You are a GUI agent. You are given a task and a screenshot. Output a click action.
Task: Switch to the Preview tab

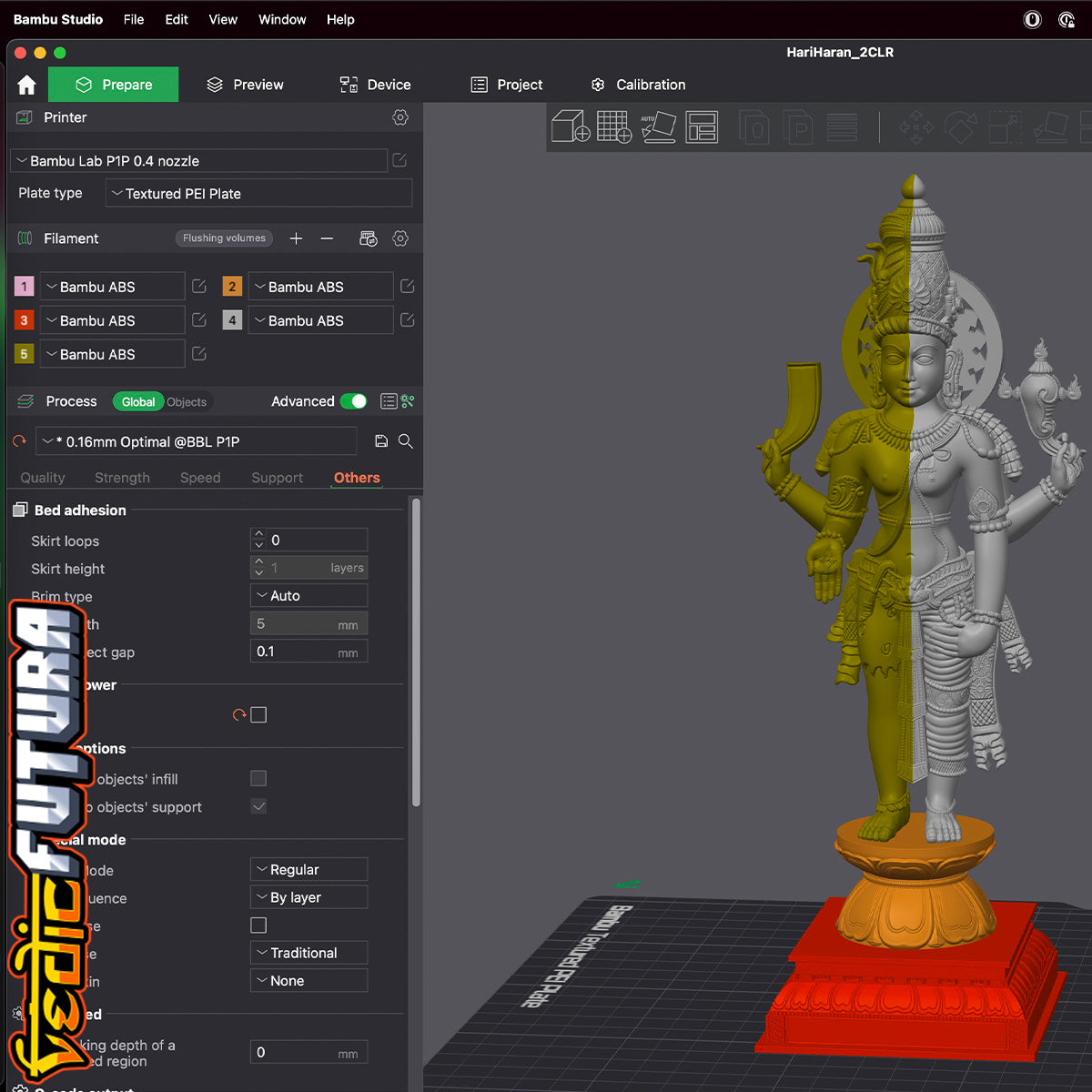(245, 84)
